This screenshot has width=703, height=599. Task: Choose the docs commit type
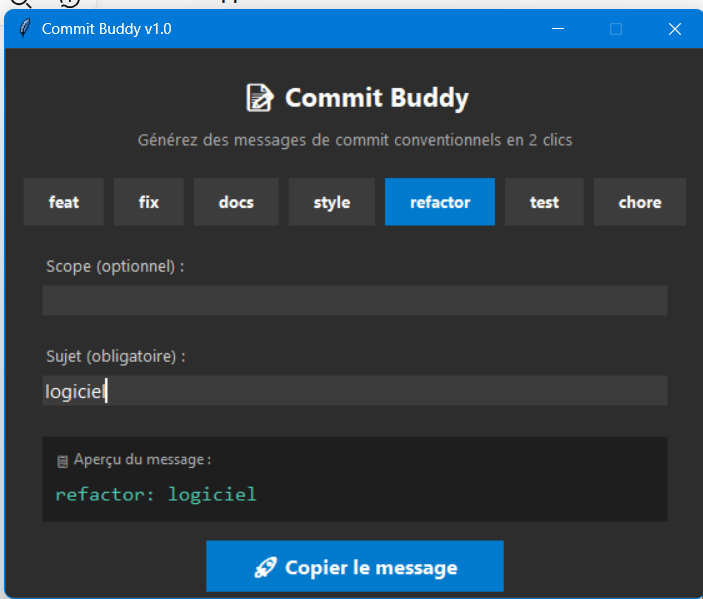tap(236, 202)
